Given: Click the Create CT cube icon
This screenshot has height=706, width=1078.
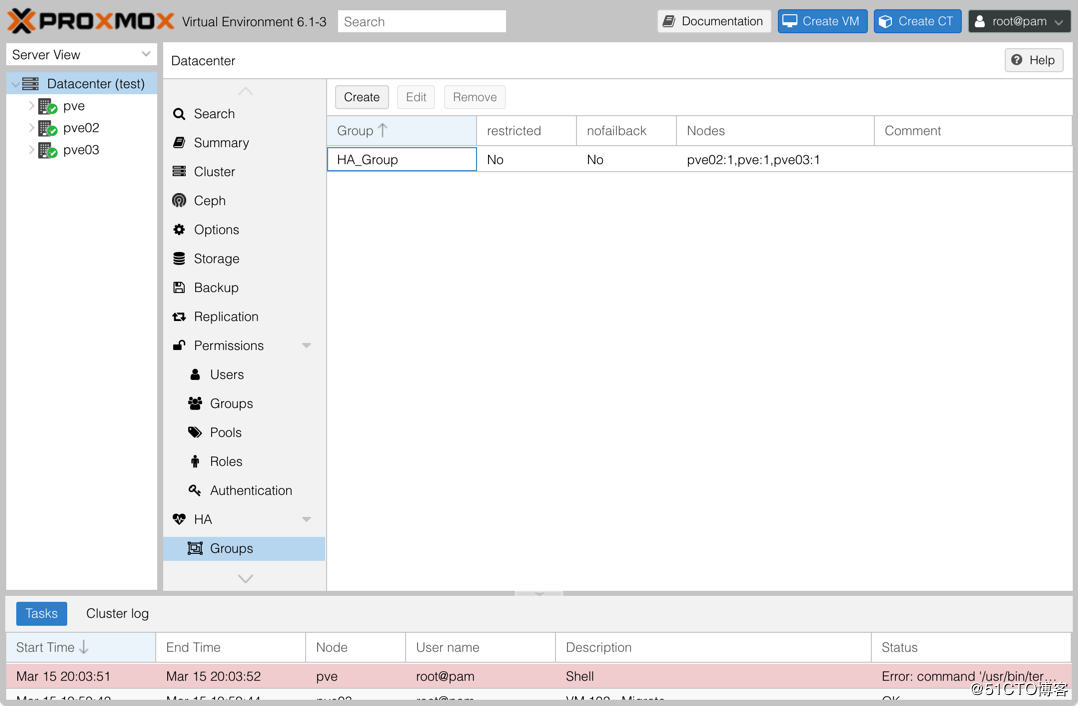Looking at the screenshot, I should [x=886, y=21].
